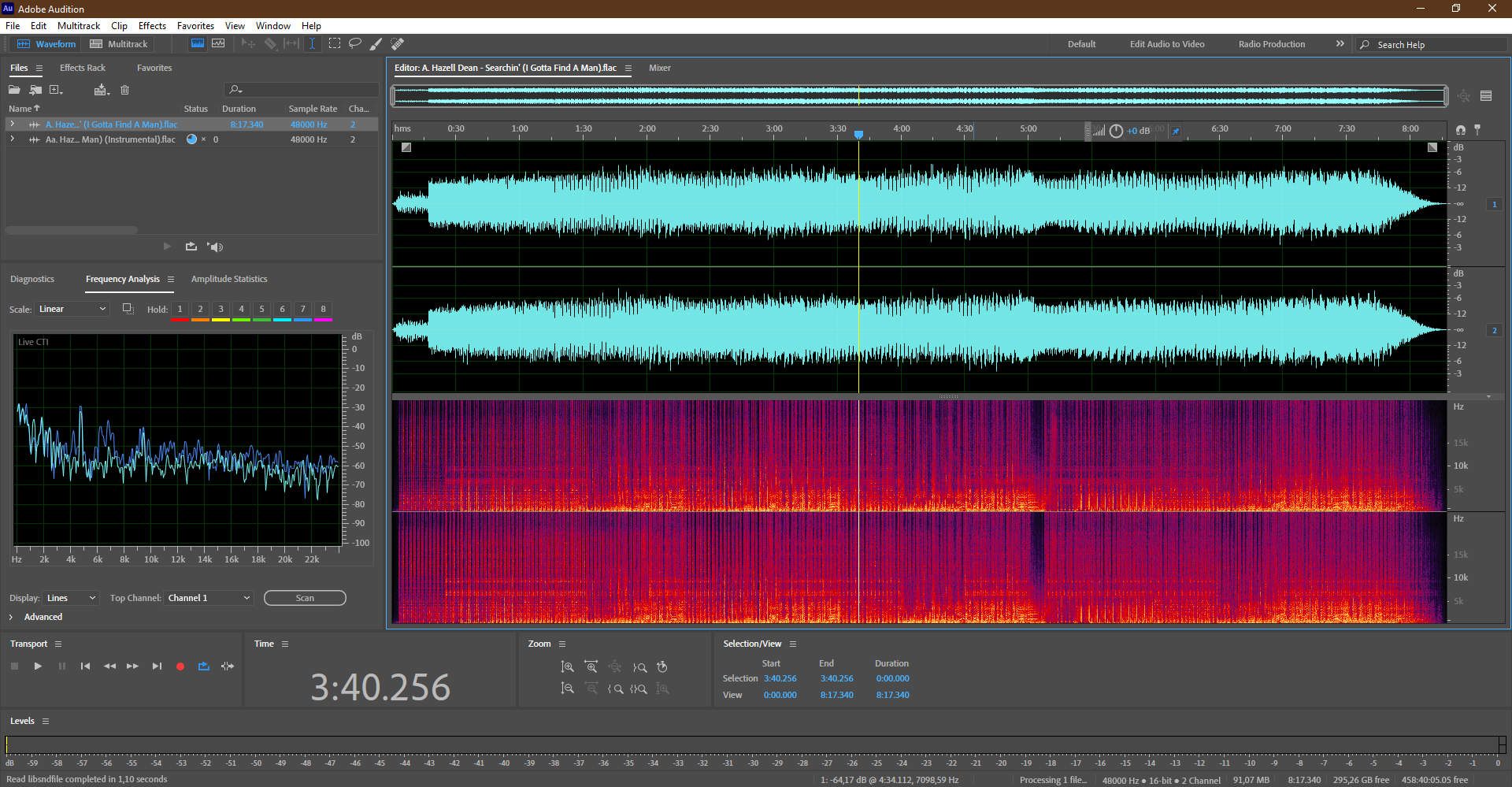Screen dimensions: 1512x787
Task: Click the Zoom In (Amplitude) icon
Action: (567, 667)
